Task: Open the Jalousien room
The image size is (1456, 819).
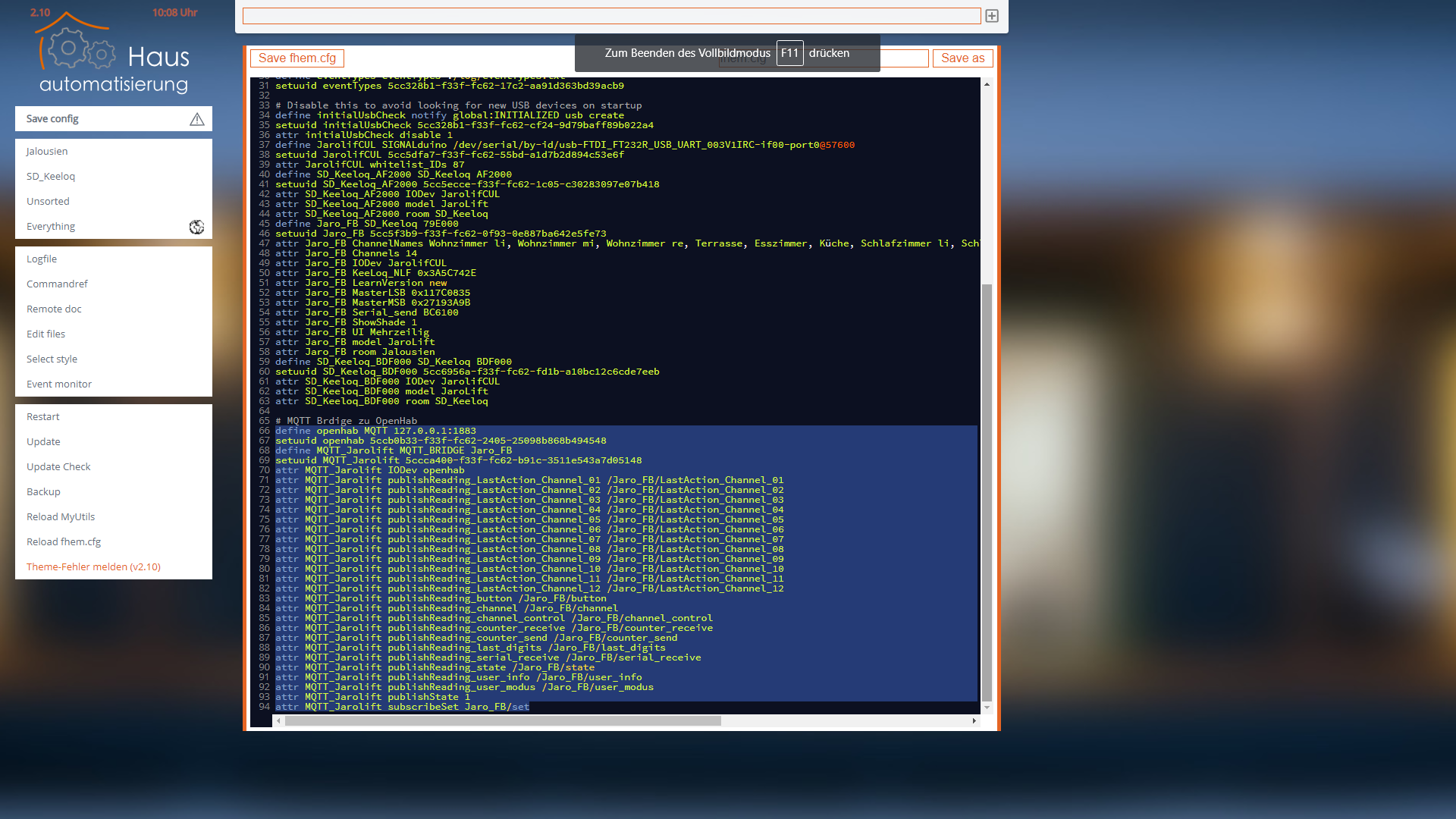Action: [x=47, y=152]
